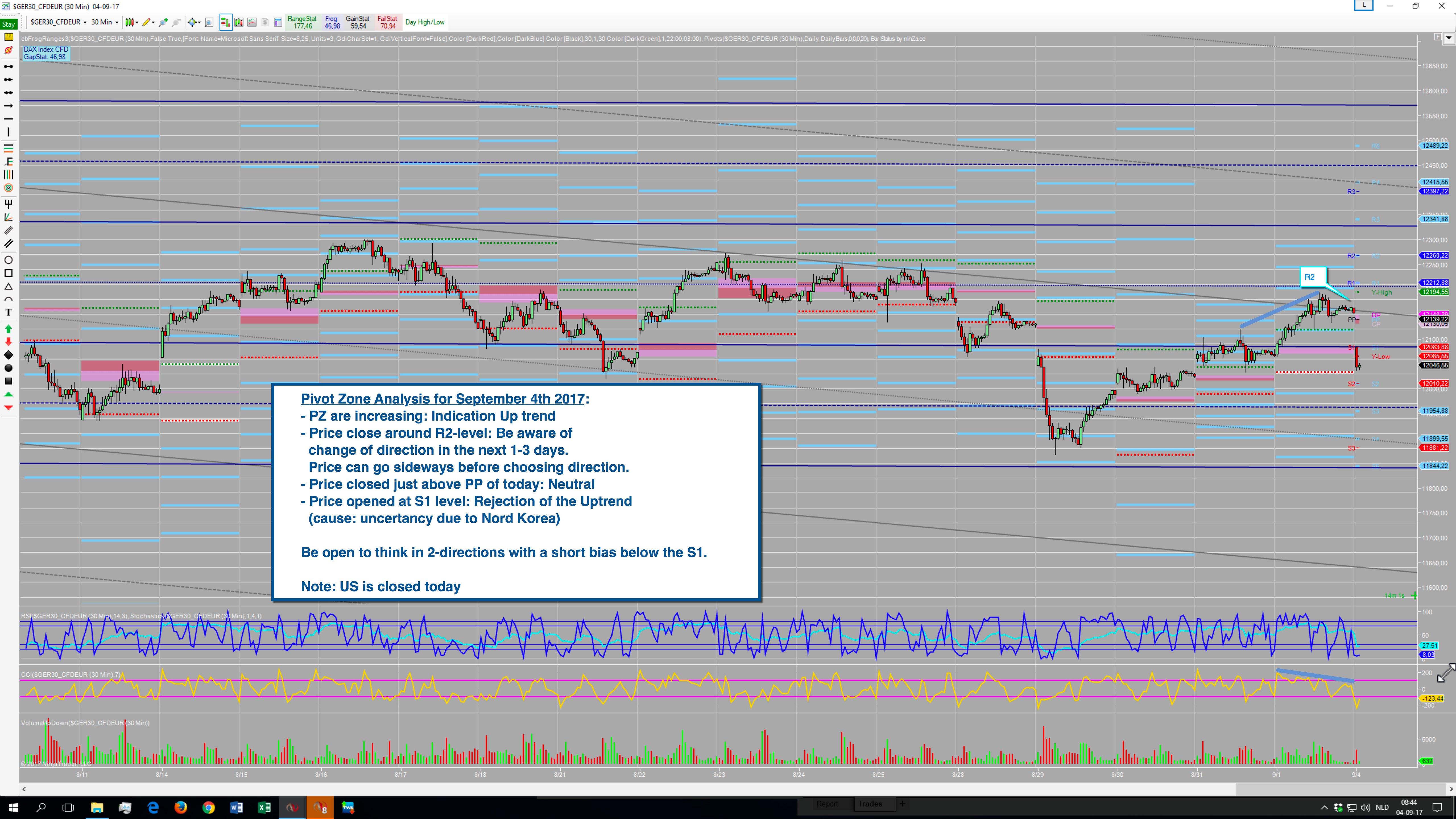Image resolution: width=1456 pixels, height=819 pixels.
Task: Select the Horizontal Line drawing tool
Action: pyautogui.click(x=9, y=119)
